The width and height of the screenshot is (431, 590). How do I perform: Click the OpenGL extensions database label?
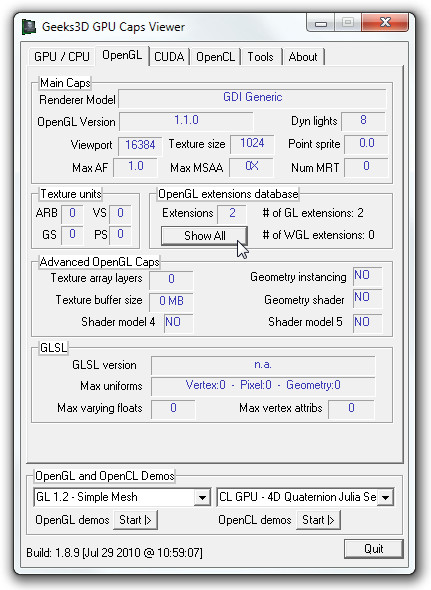point(228,194)
